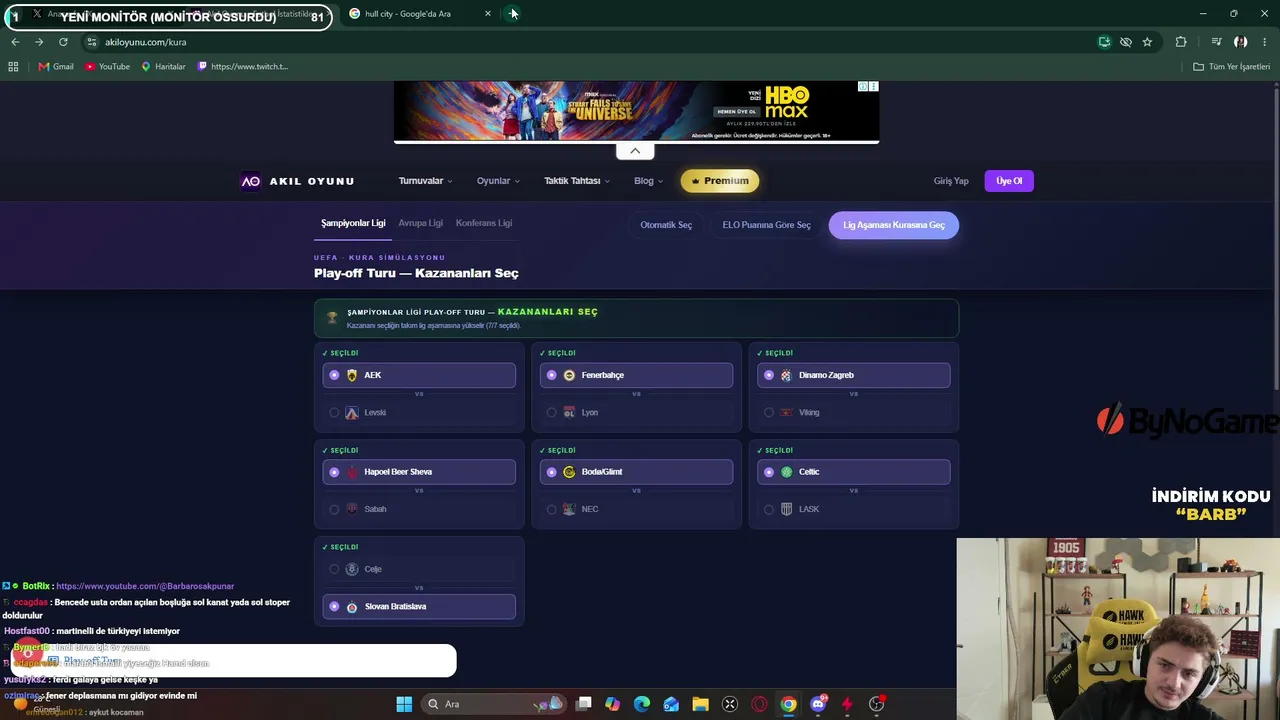The width and height of the screenshot is (1280, 720).
Task: Click the Üye Ol button
Action: pos(1009,181)
